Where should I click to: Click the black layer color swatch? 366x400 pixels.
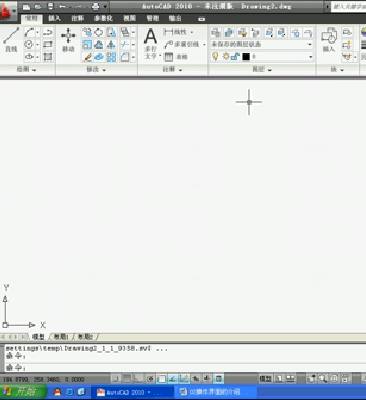coord(246,57)
